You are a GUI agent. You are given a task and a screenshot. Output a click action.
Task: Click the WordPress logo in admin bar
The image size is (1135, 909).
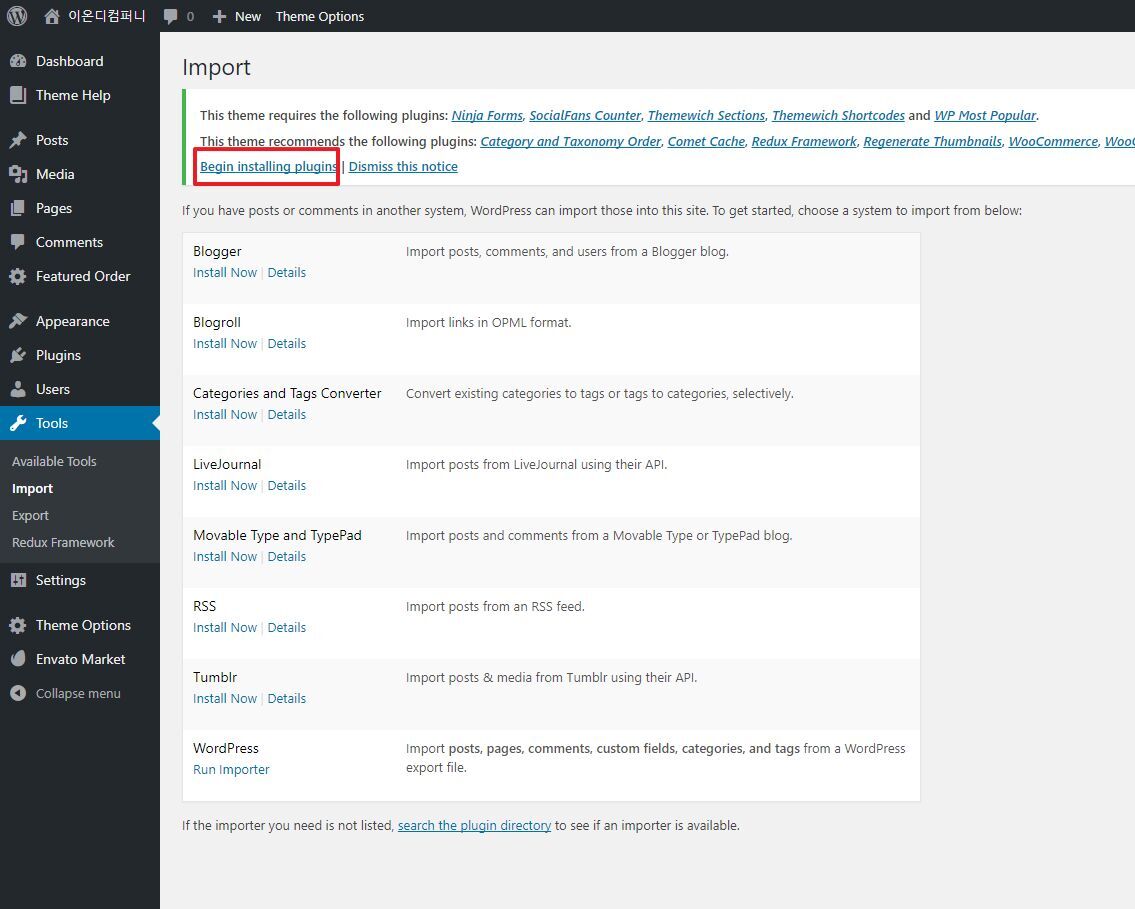click(17, 16)
